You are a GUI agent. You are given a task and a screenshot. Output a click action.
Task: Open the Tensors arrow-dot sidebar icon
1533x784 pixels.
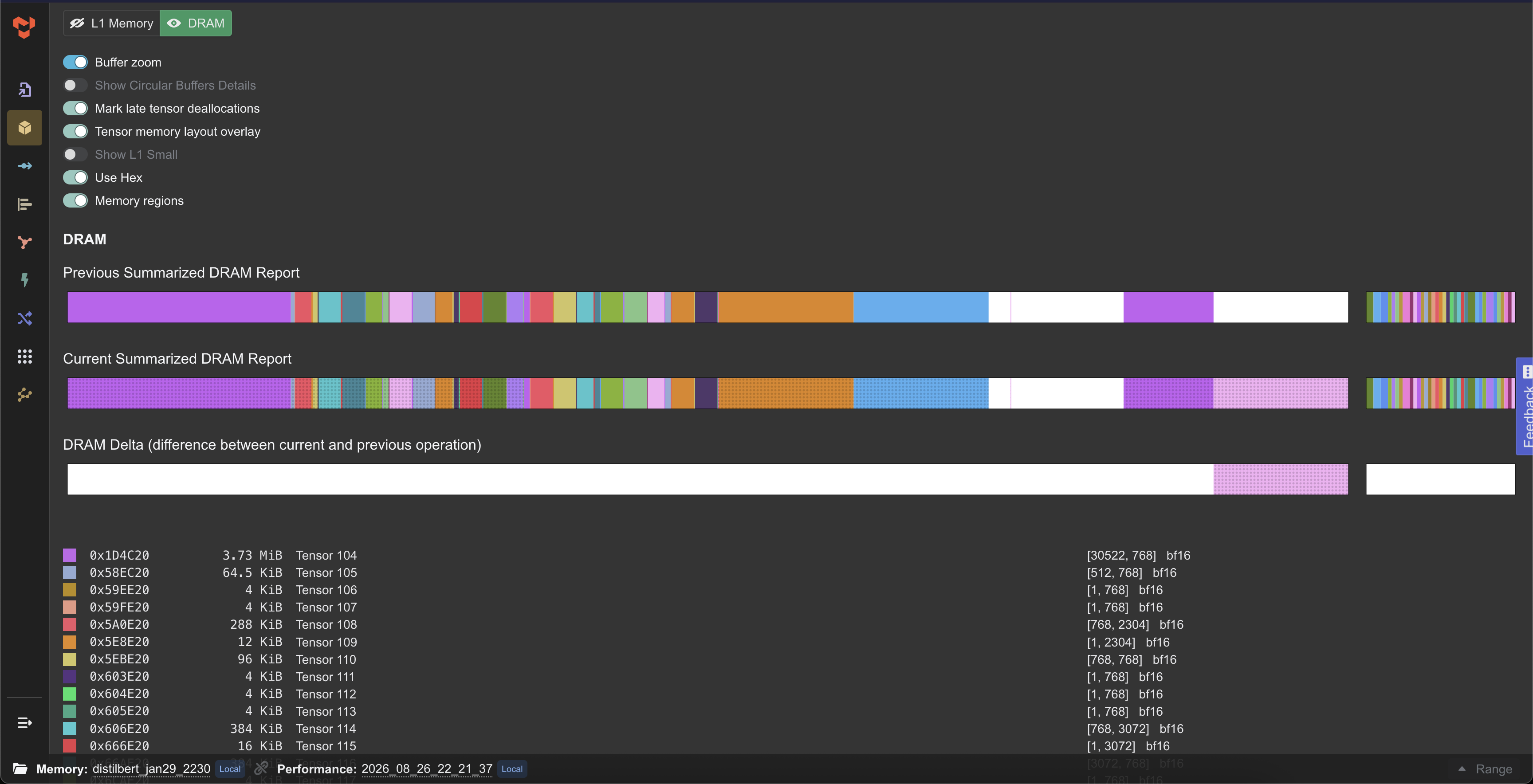[x=24, y=166]
